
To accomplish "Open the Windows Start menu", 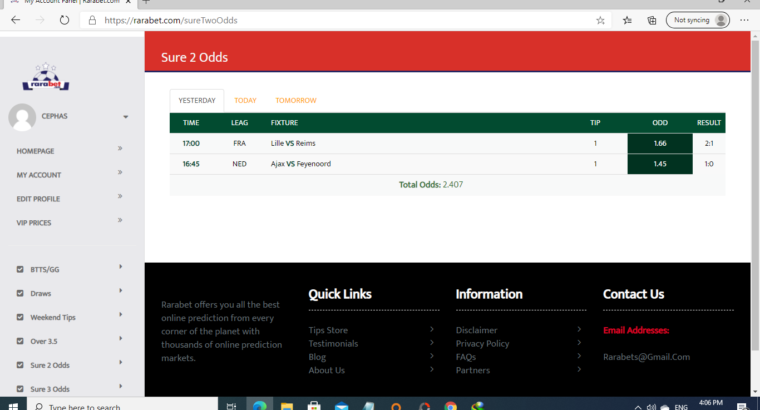I will [13, 406].
